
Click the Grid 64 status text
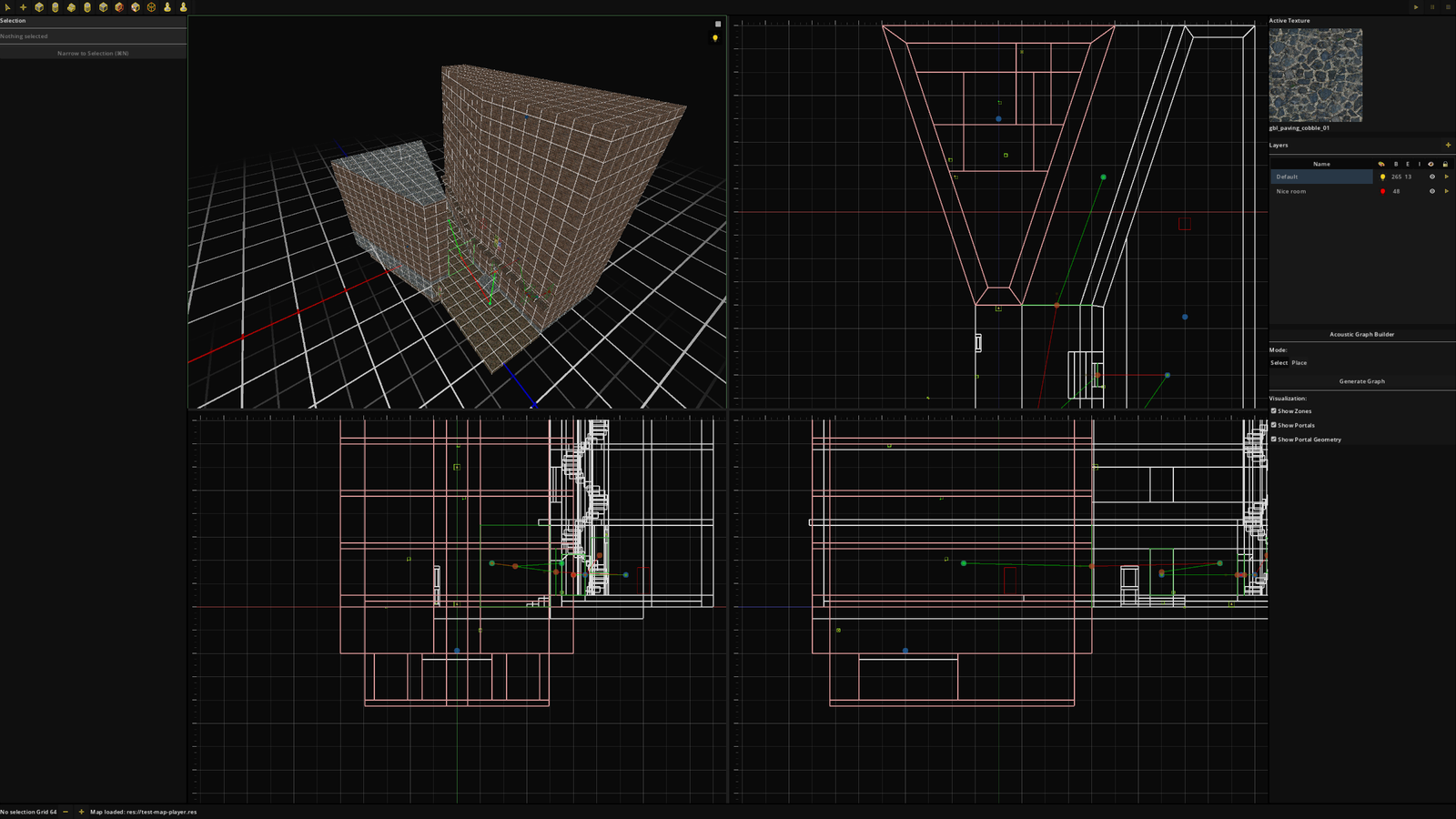45,812
